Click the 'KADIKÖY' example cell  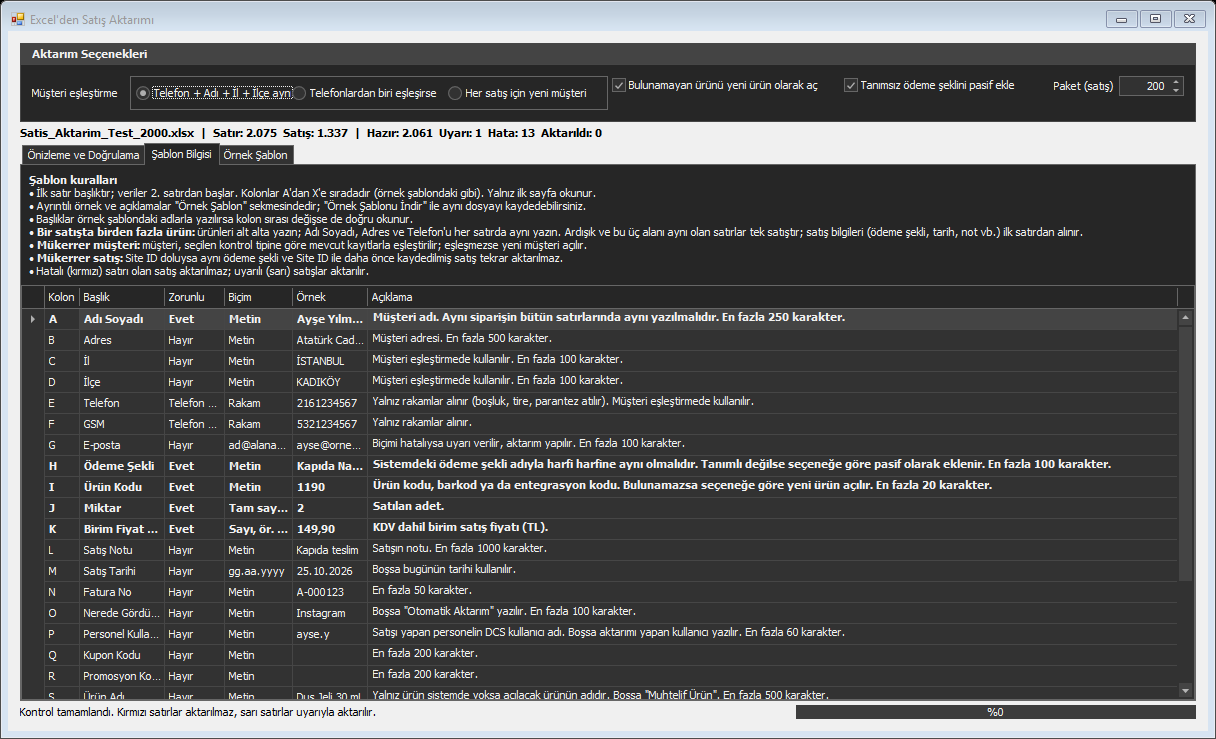tap(329, 382)
